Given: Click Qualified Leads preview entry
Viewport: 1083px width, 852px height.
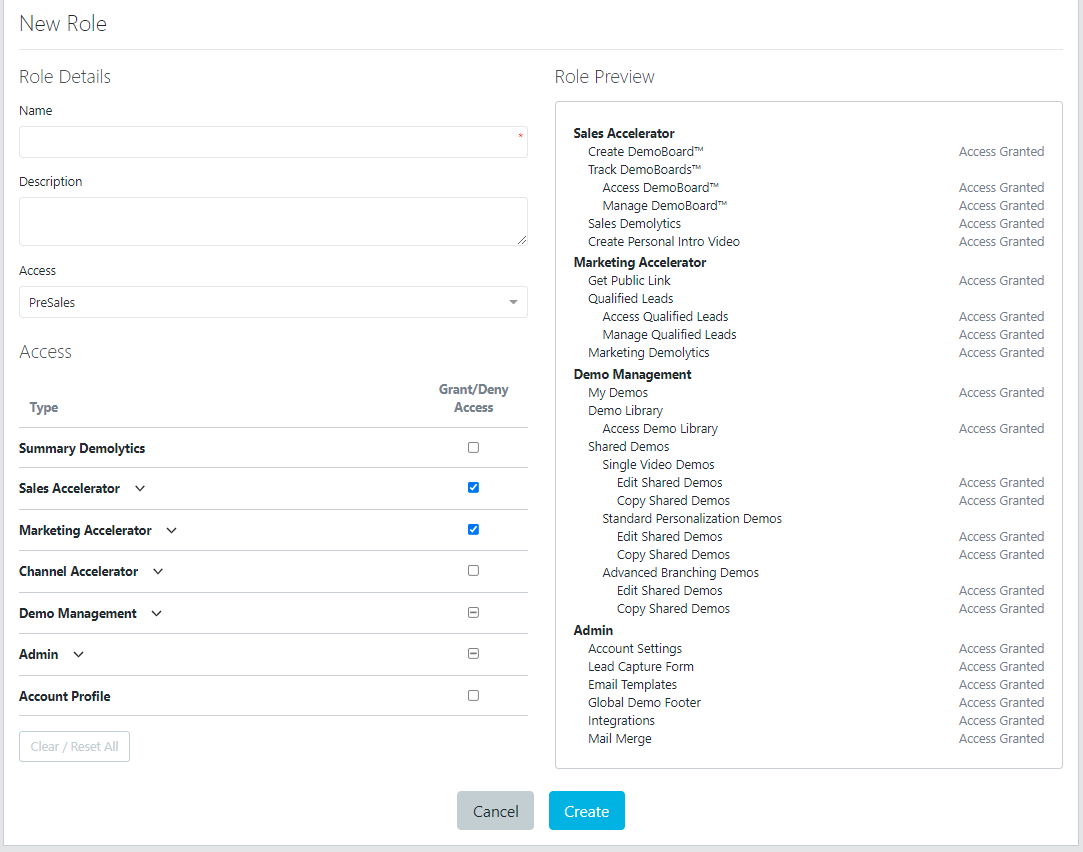Looking at the screenshot, I should pos(631,298).
